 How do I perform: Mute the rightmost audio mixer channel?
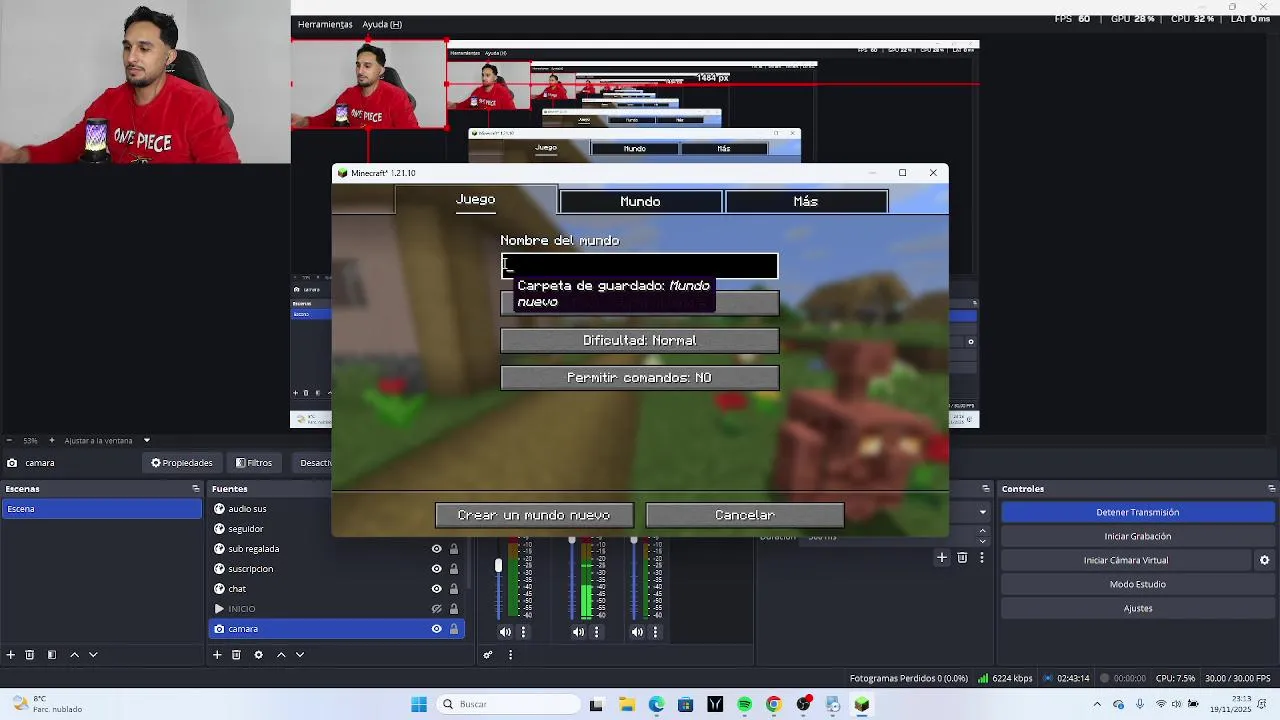637,632
